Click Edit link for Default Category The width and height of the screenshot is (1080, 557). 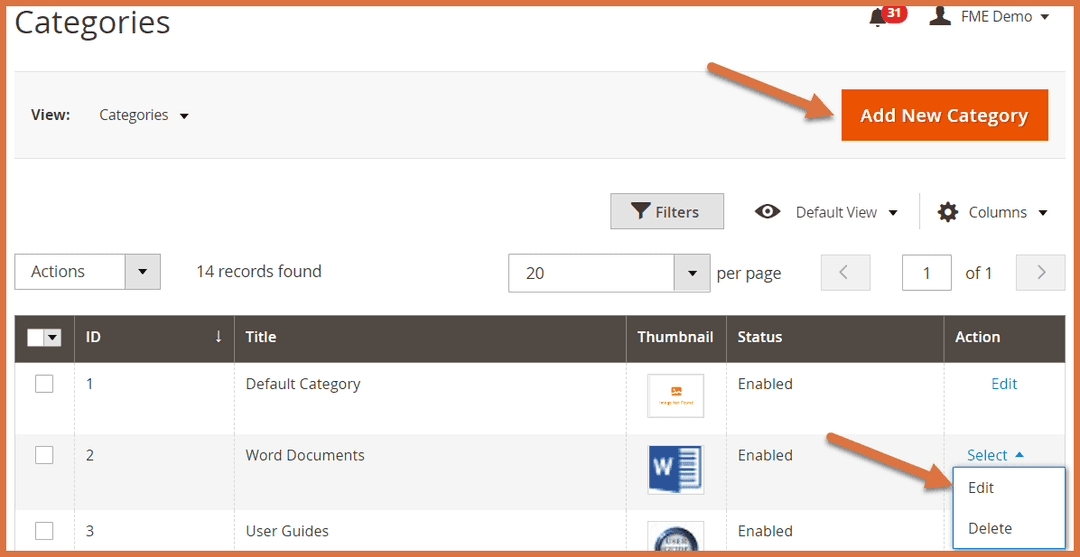coord(1004,384)
